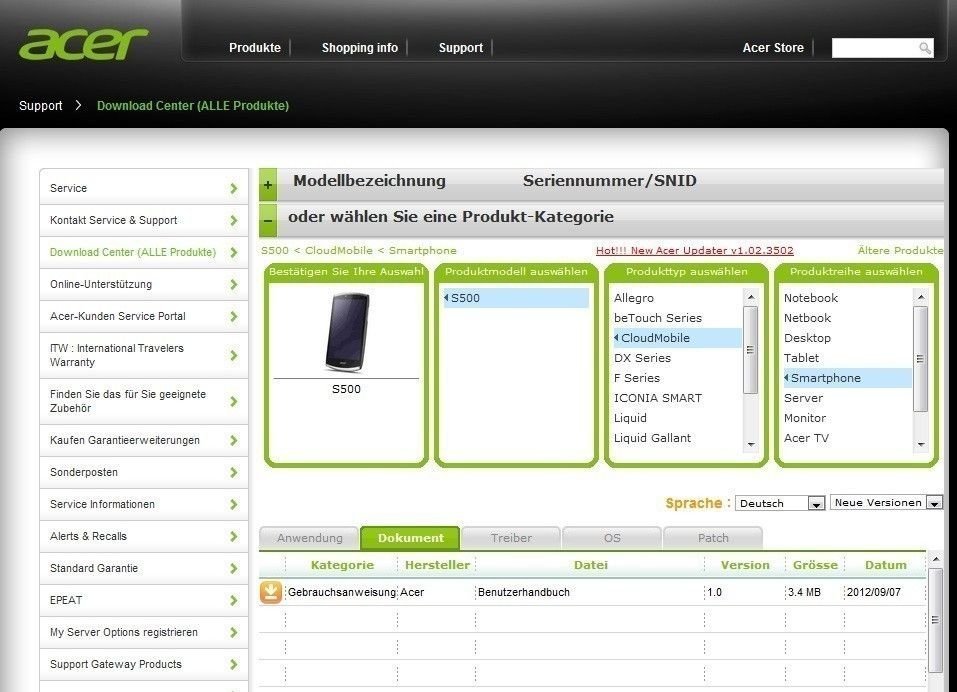
Task: Click the arrow beside EPEAT
Action: pyautogui.click(x=234, y=600)
